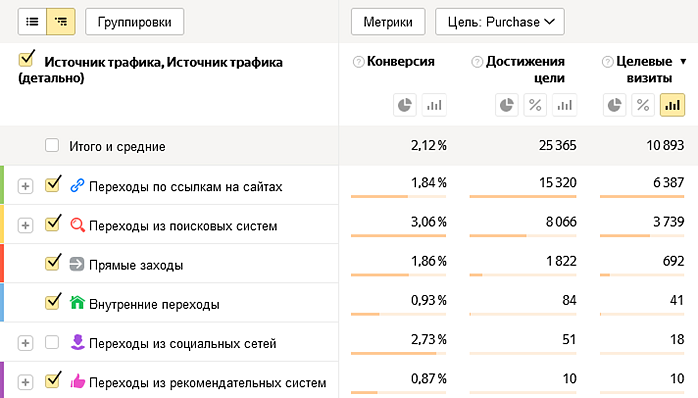Click the Достижения цели column header
The height and width of the screenshot is (398, 698).
(x=525, y=69)
